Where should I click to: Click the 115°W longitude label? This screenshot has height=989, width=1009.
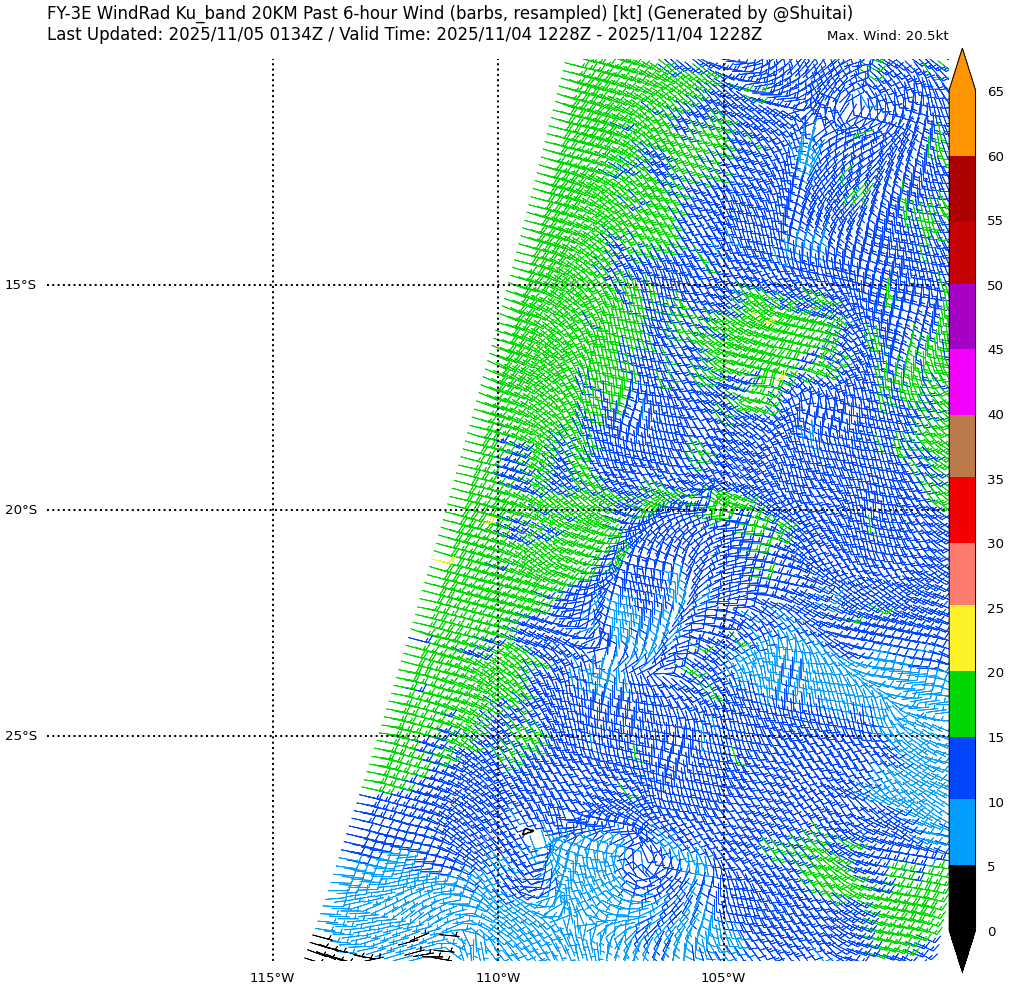tap(272, 977)
